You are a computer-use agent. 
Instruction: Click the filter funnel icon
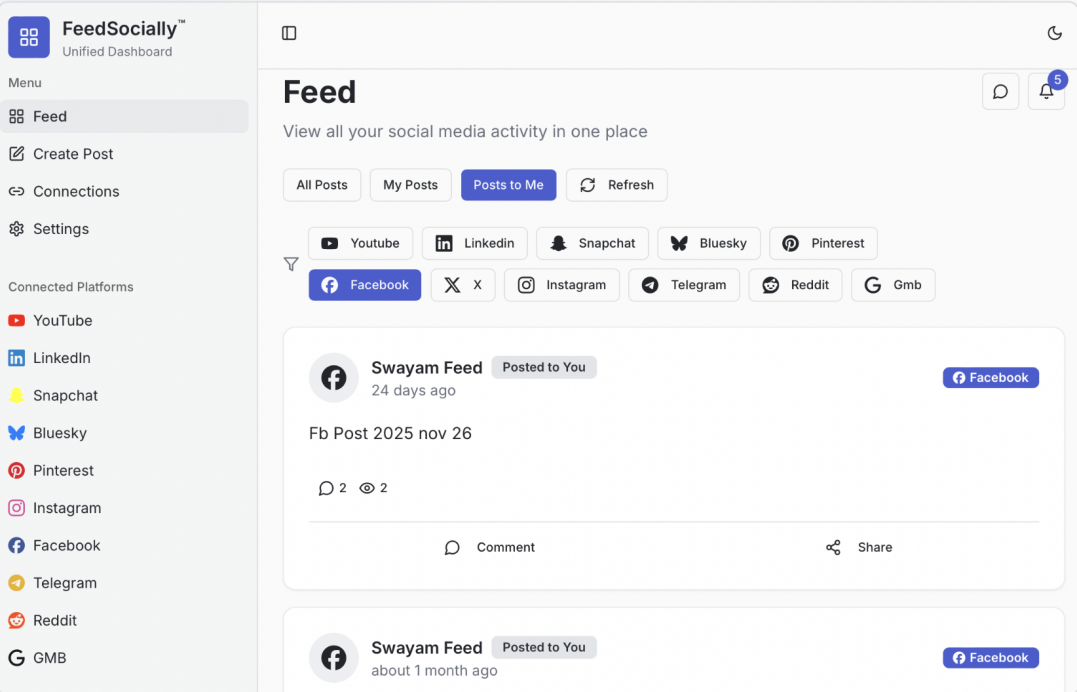point(291,264)
